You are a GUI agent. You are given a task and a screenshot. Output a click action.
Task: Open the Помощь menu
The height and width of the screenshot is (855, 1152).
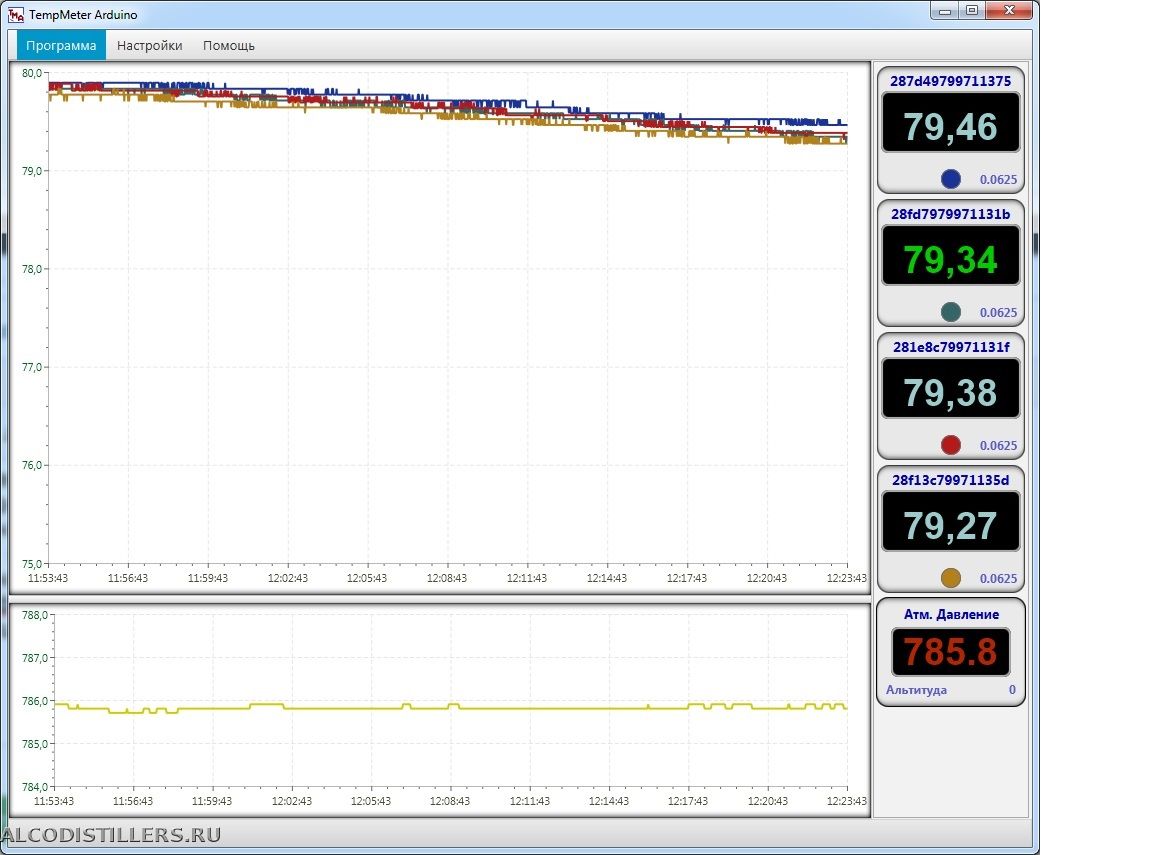[x=228, y=45]
